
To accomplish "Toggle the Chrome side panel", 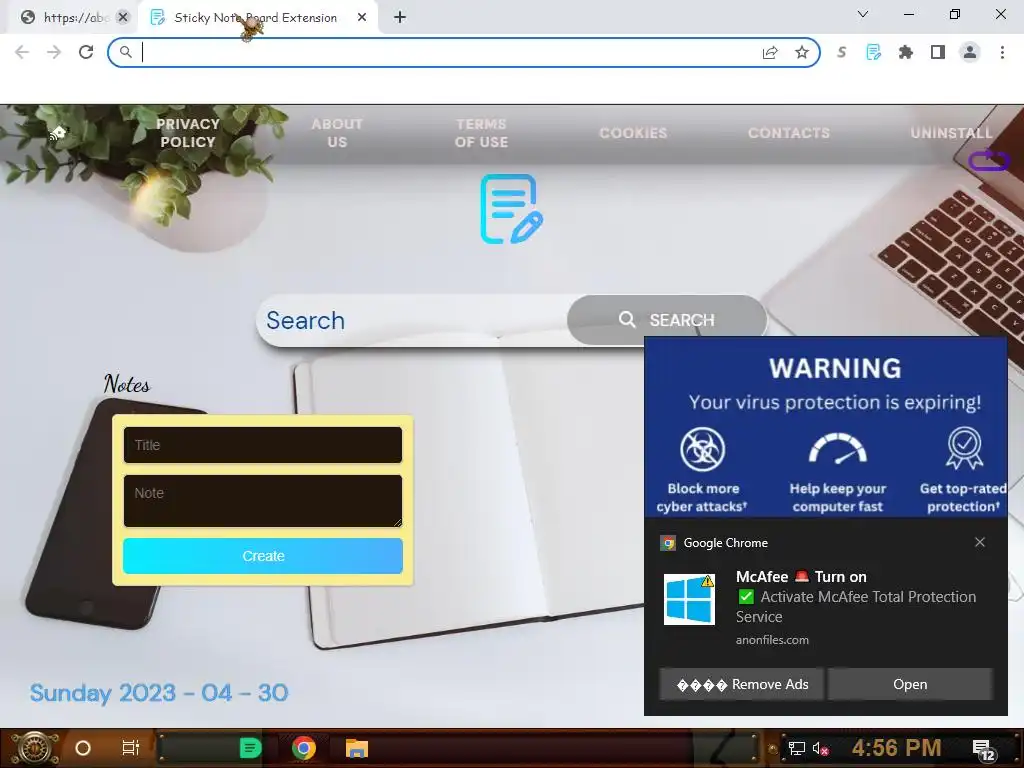I will (938, 52).
